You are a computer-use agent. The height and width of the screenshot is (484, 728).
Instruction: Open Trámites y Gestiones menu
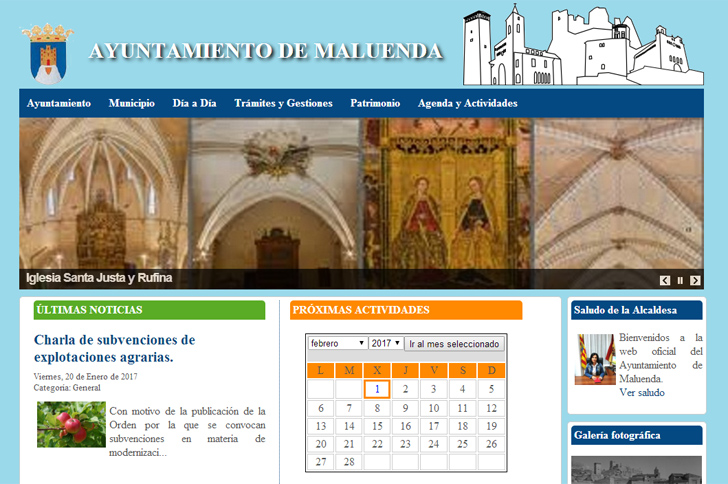tap(283, 103)
